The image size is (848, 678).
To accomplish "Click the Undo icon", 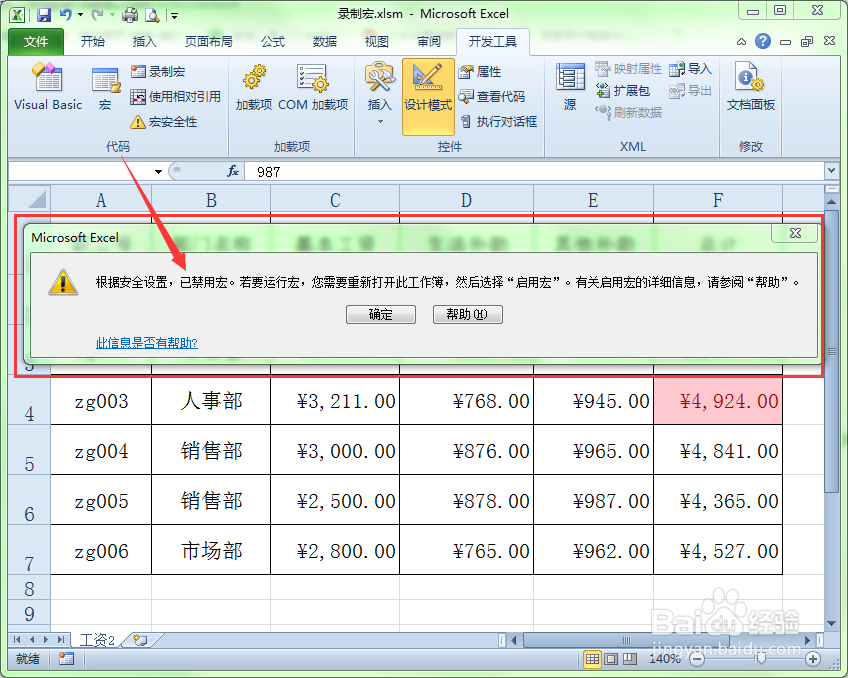I will pos(66,15).
